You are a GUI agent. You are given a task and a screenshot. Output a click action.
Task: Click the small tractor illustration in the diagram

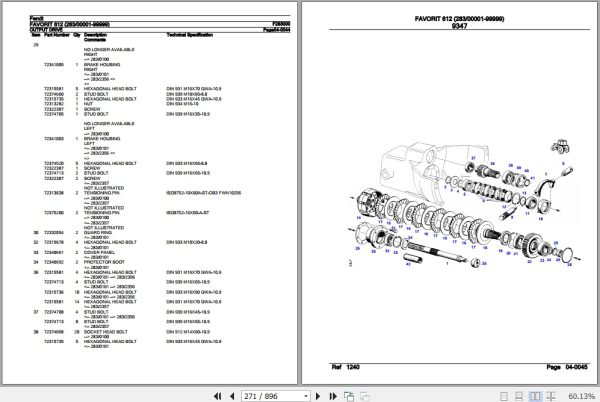pyautogui.click(x=560, y=146)
